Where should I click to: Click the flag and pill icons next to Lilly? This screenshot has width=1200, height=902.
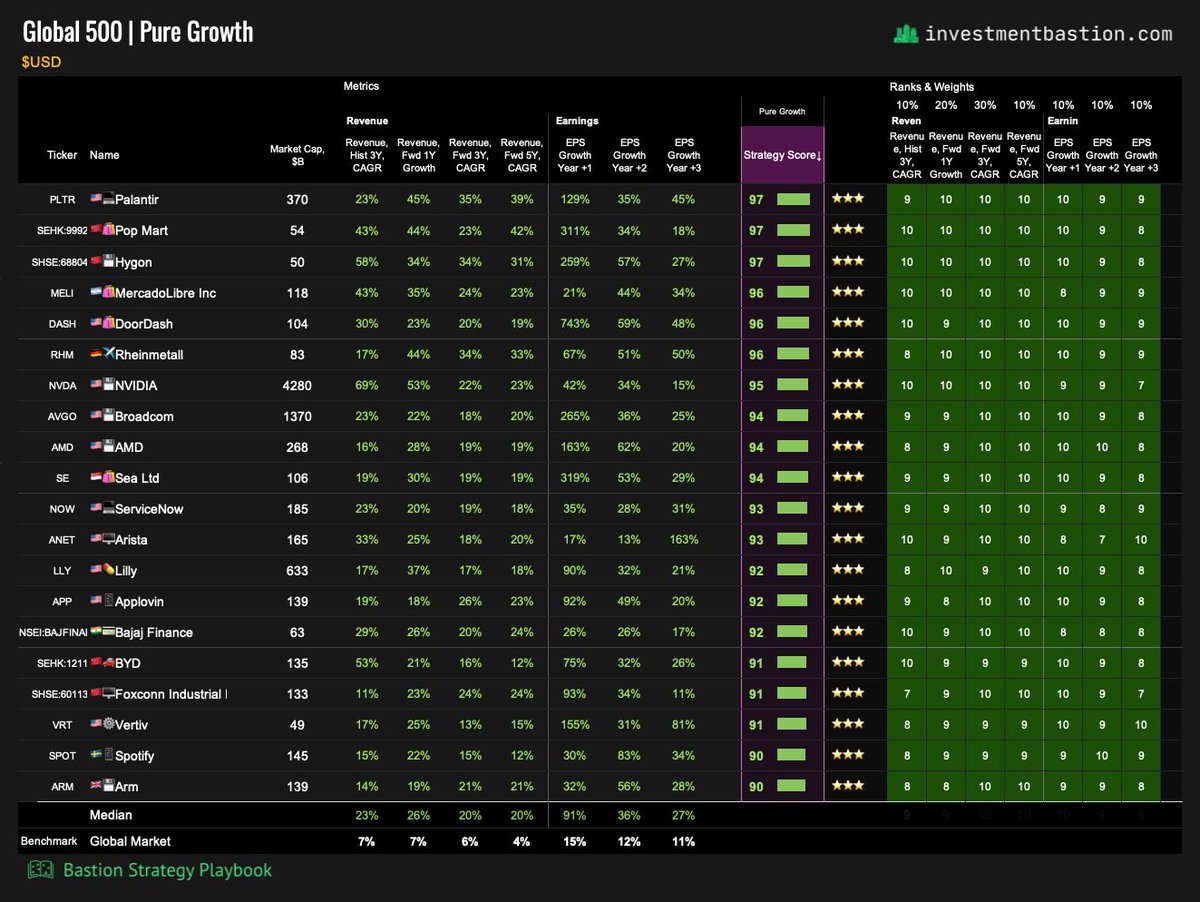click(x=102, y=571)
